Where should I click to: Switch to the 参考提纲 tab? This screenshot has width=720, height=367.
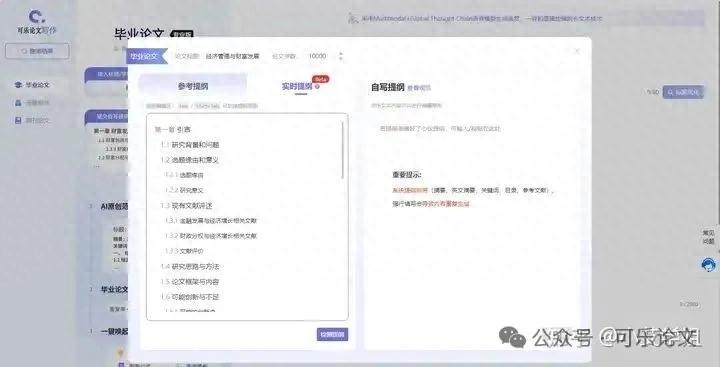pyautogui.click(x=193, y=86)
